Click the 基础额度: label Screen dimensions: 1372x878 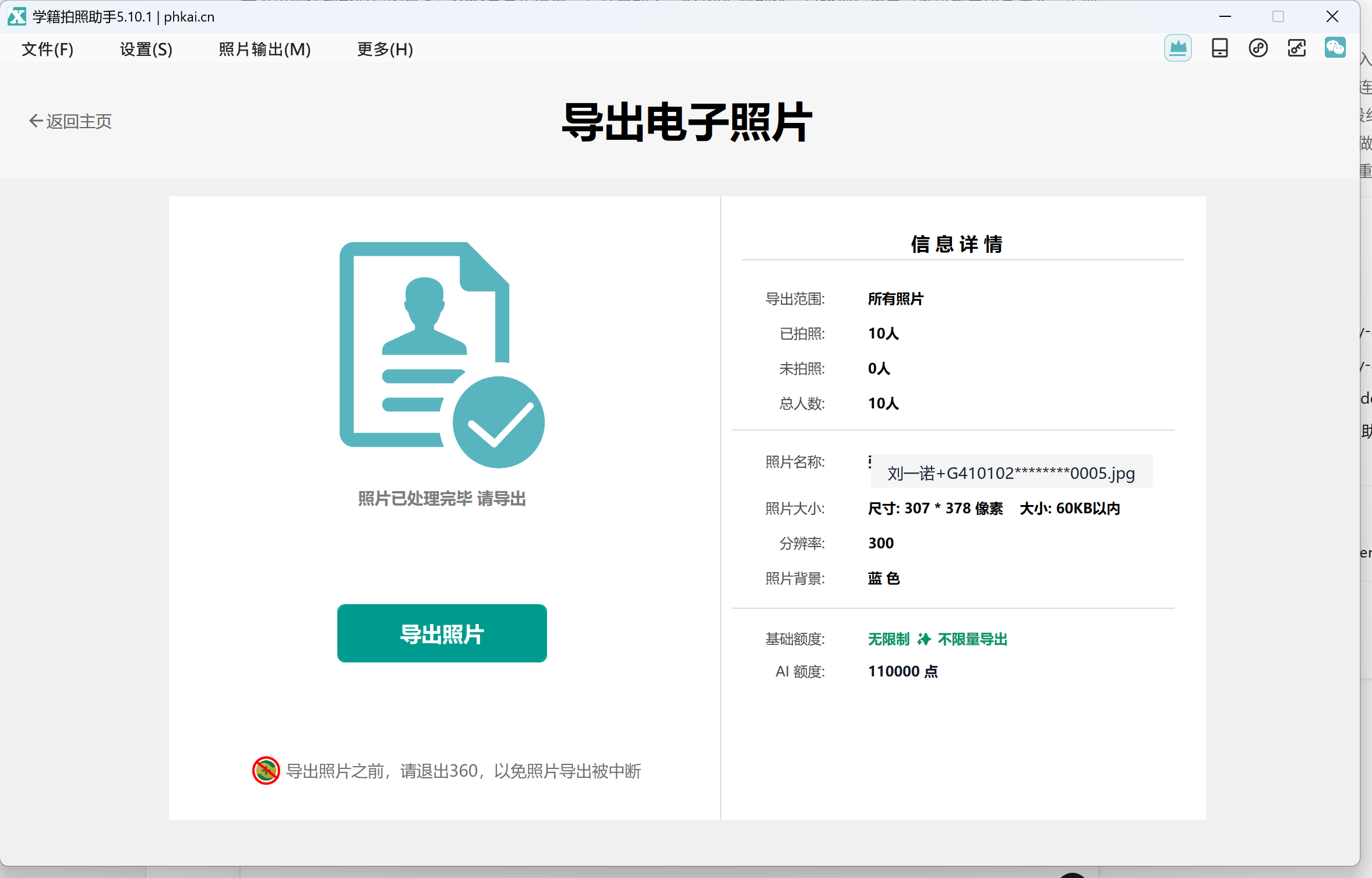click(x=795, y=639)
